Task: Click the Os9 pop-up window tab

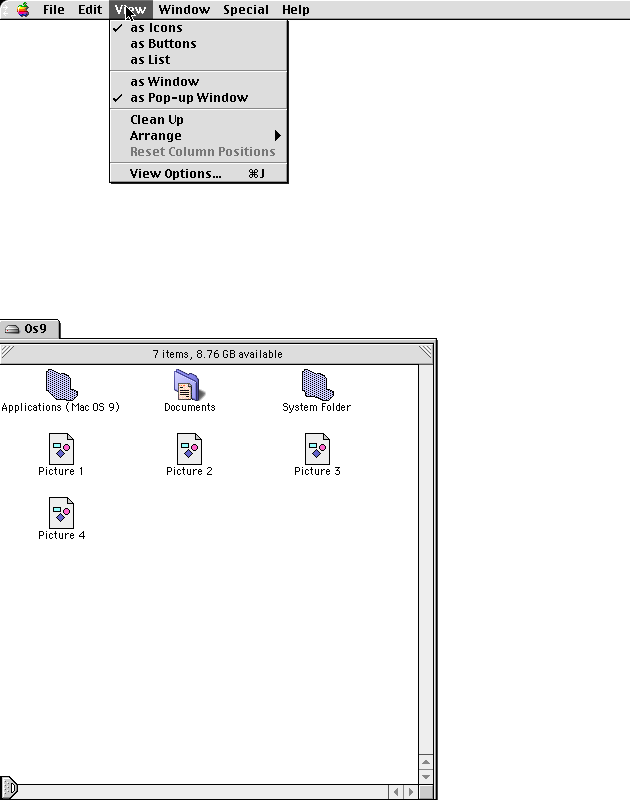Action: 30,328
